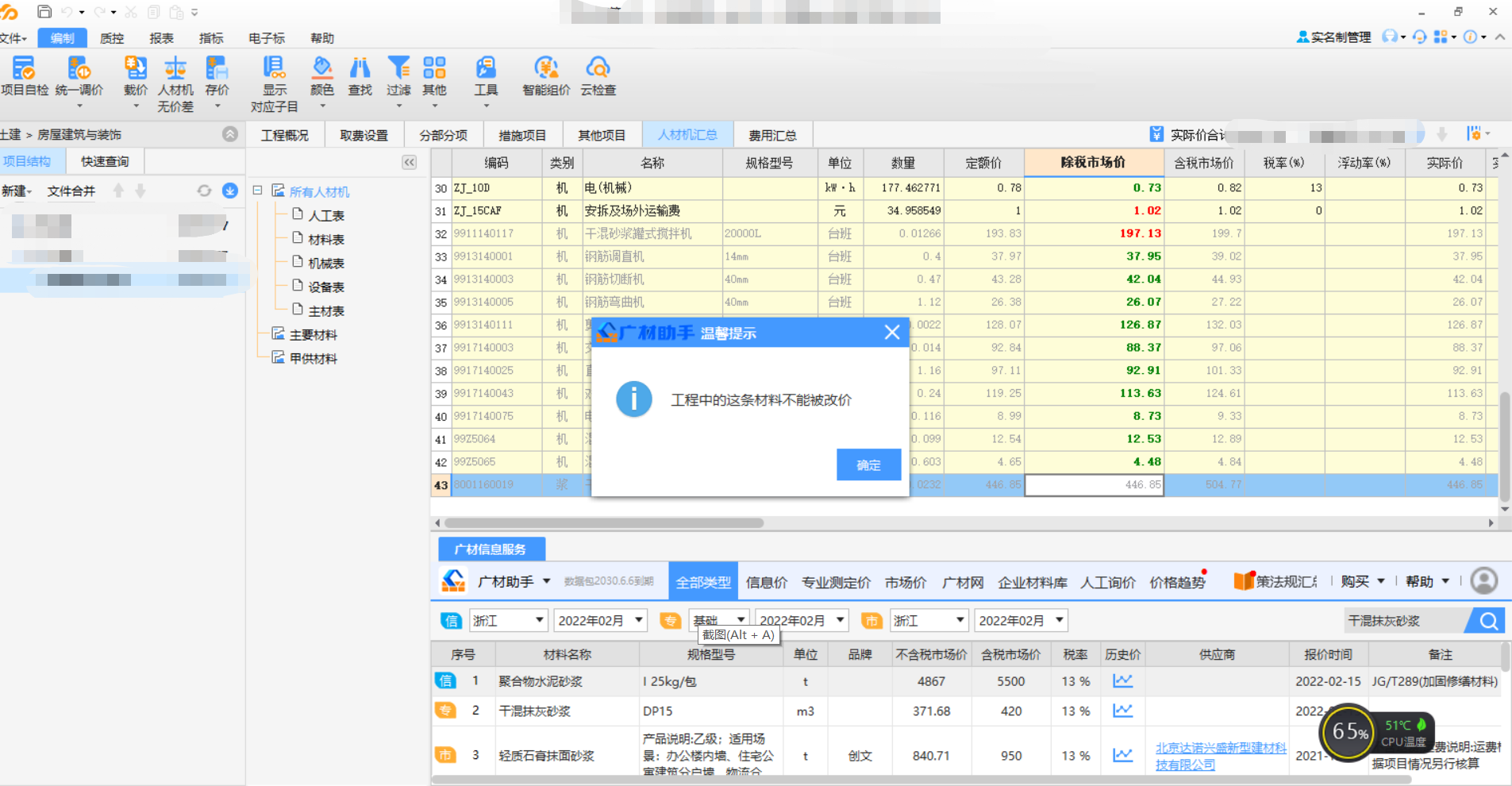
Task: Click the 项目自检 toolbar icon
Action: point(24,76)
